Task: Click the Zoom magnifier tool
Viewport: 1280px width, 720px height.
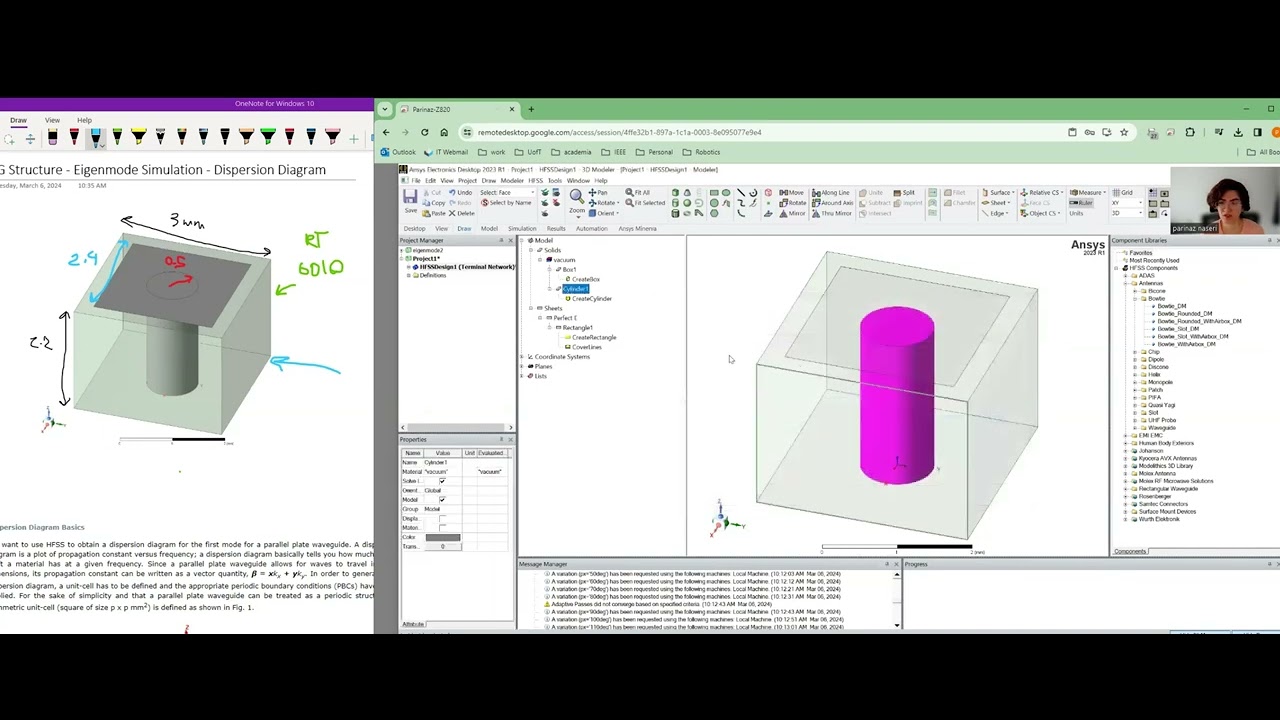Action: (x=576, y=199)
